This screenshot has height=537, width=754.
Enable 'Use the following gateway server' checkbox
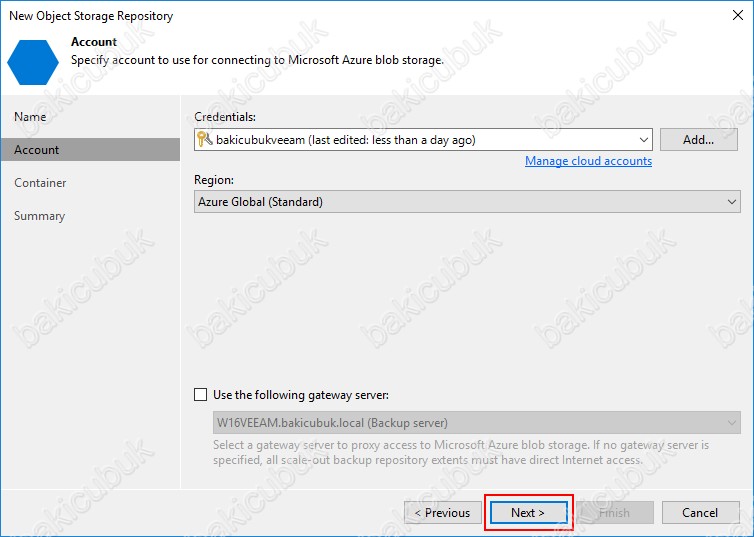click(x=201, y=395)
